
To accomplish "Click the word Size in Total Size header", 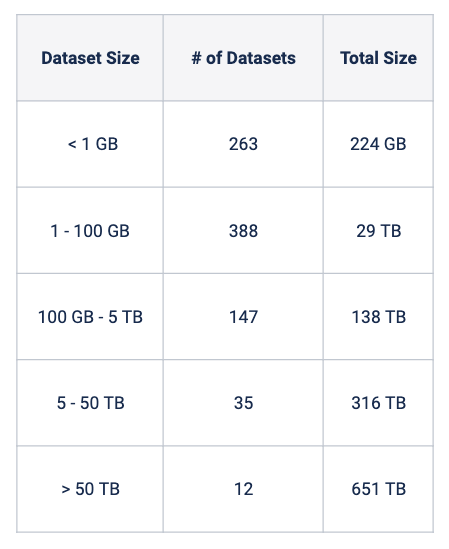I will tap(400, 58).
